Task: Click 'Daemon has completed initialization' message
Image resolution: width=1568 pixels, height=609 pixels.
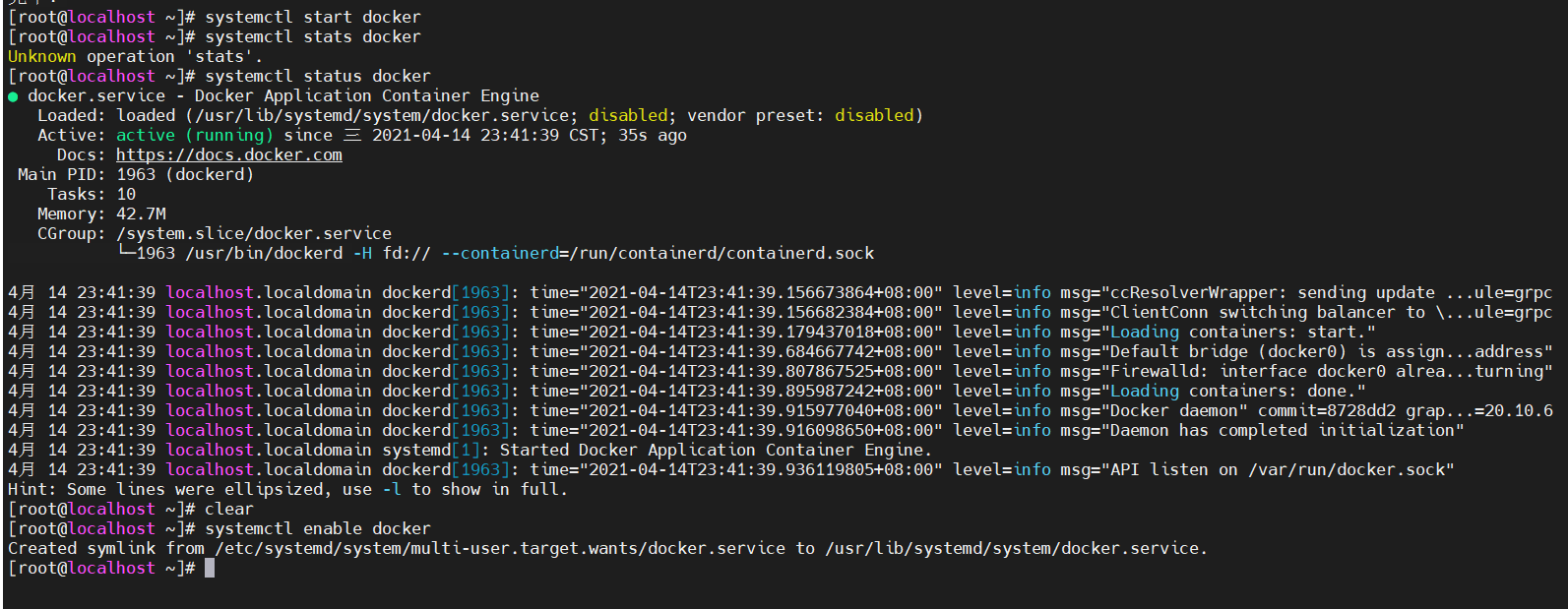Action: [1283, 430]
